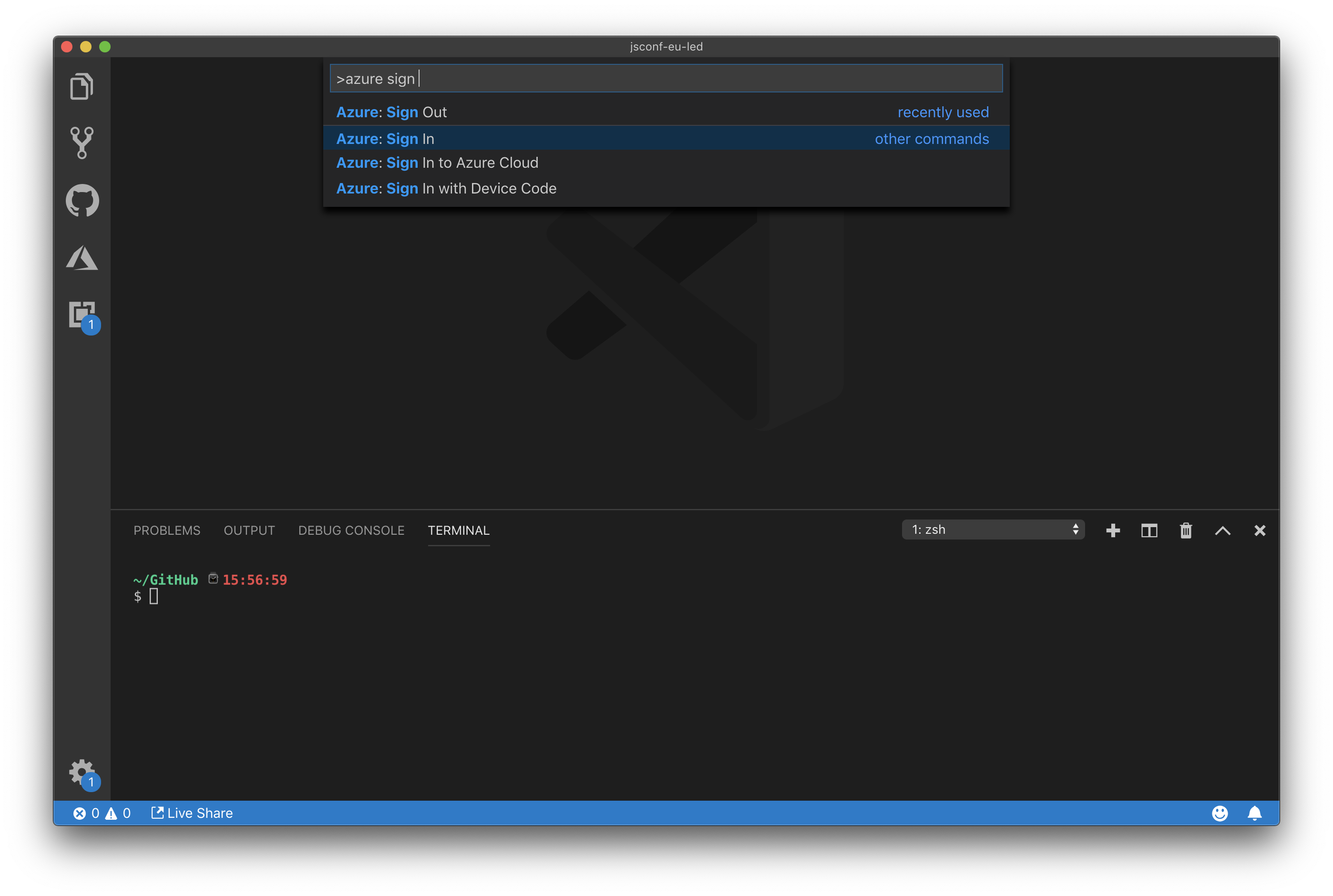Split the terminal pane
This screenshot has height=896, width=1333.
coord(1149,530)
